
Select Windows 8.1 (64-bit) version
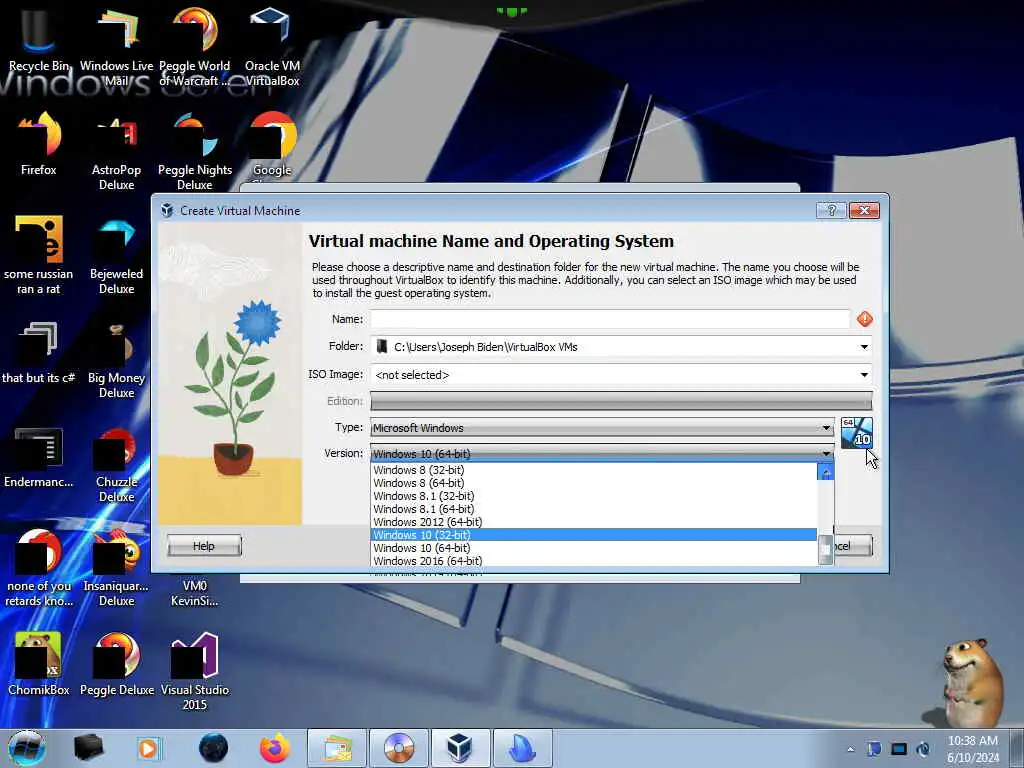pos(594,509)
